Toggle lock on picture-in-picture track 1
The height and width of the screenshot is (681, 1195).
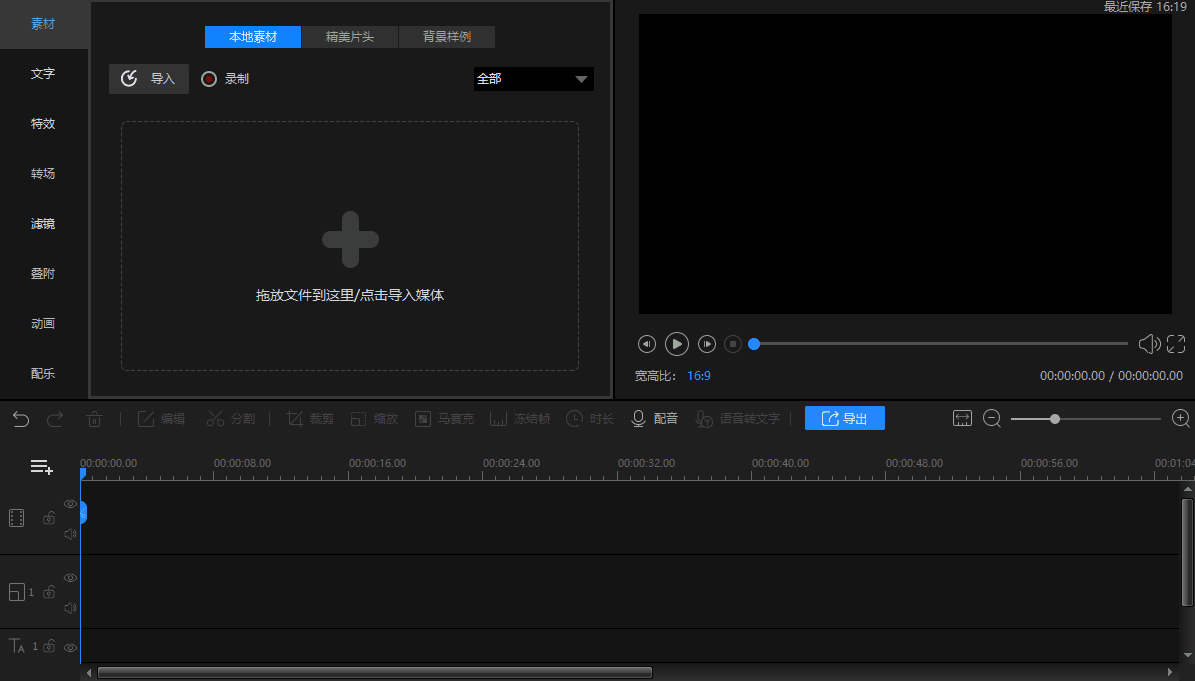[49, 592]
